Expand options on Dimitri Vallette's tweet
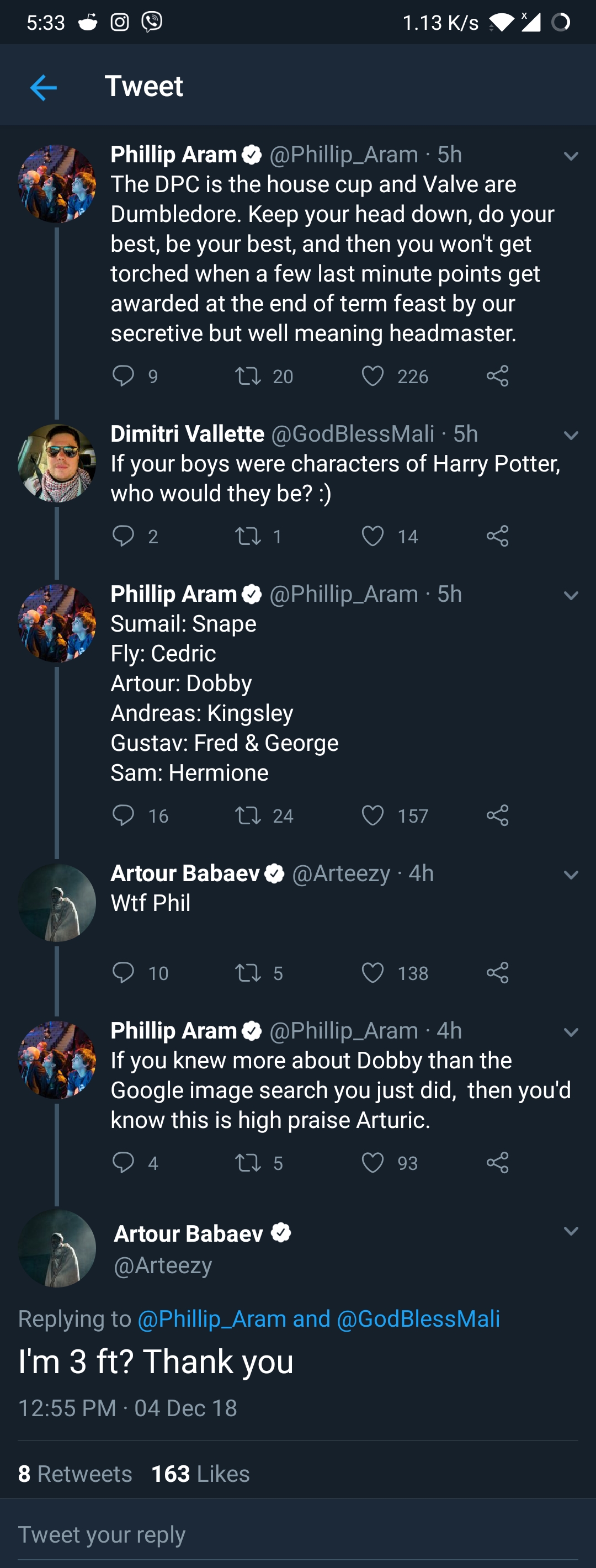Screen dimensions: 596x1568 coord(571,435)
